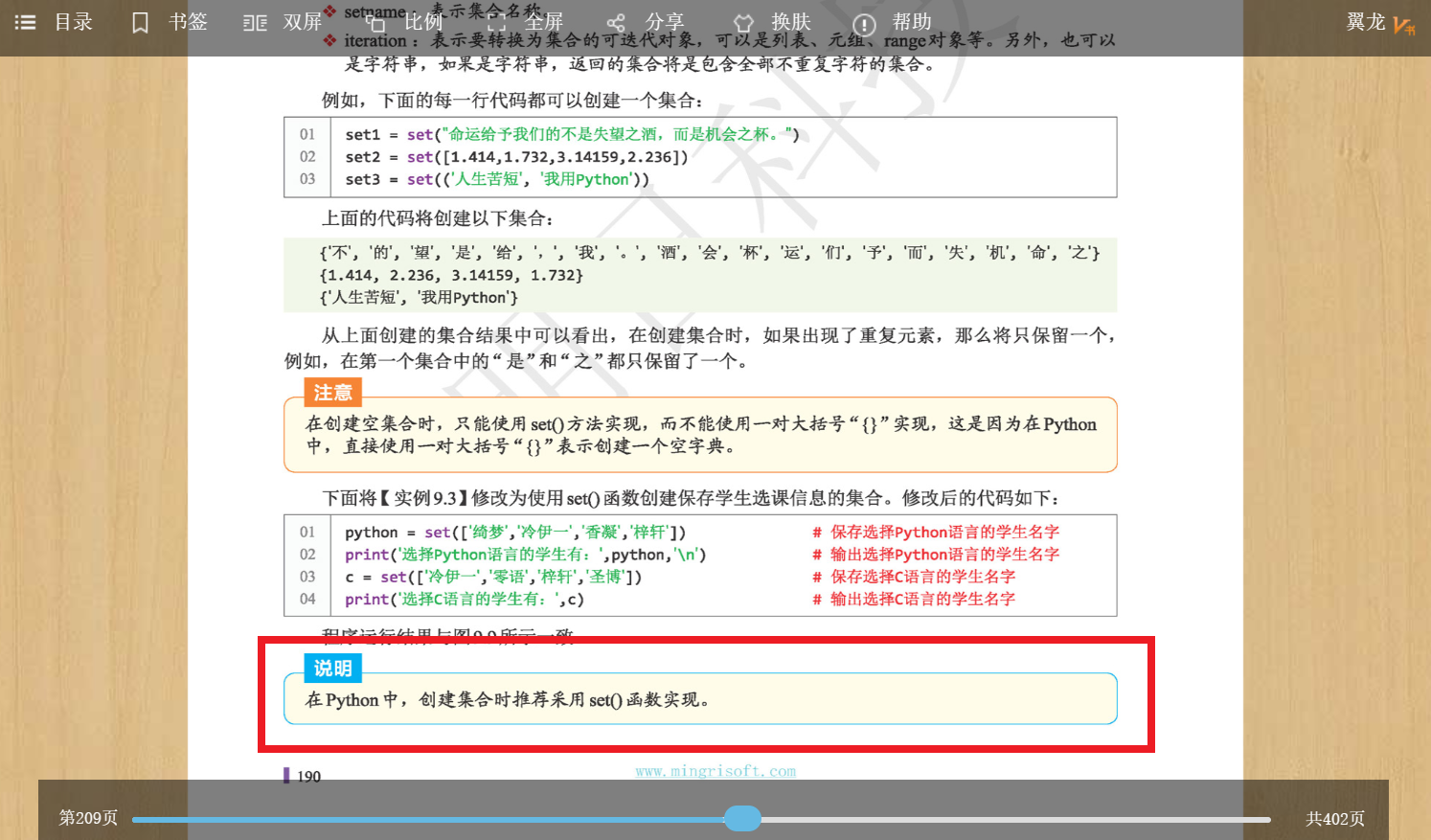
Task: Click the code line python = set([...
Action: click(x=515, y=533)
